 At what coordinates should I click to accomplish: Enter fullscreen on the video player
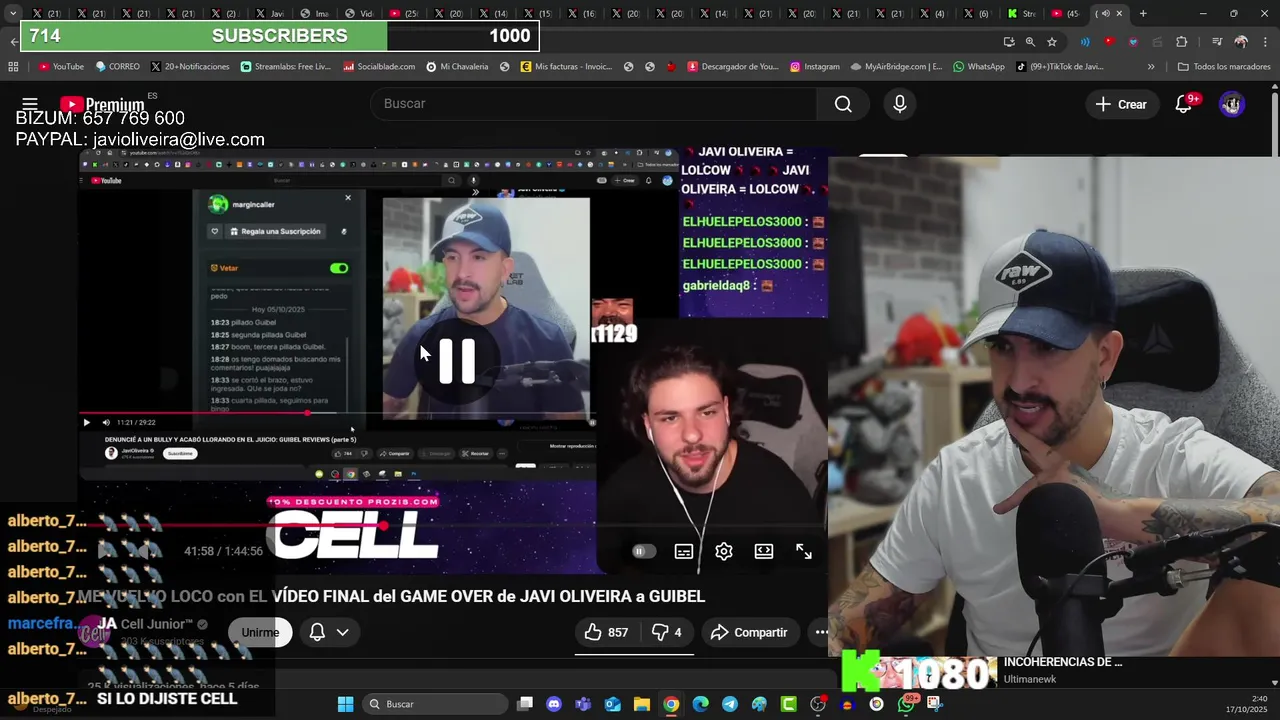tap(804, 551)
